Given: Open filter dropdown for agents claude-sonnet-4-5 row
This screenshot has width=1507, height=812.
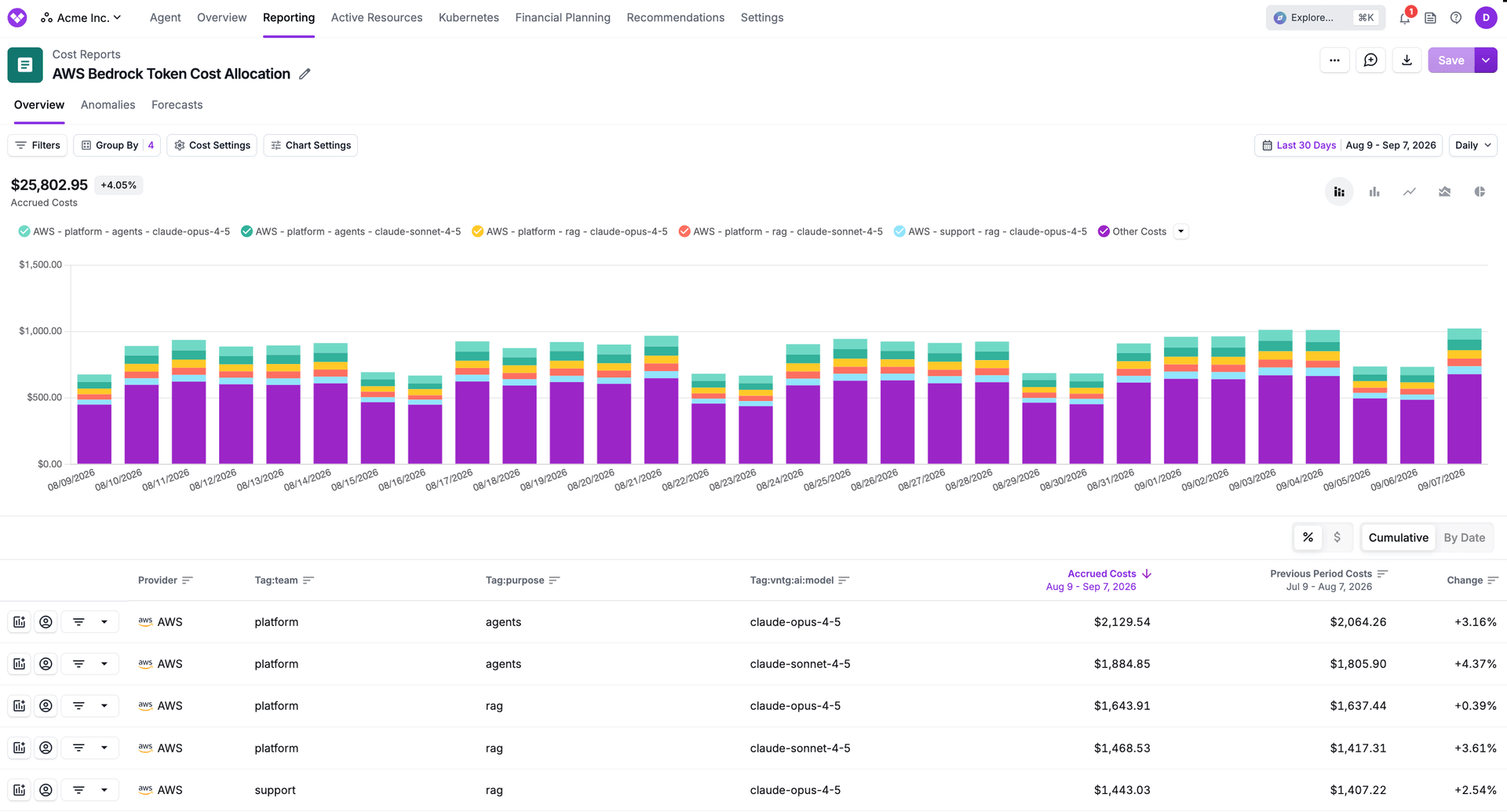Looking at the screenshot, I should (90, 664).
